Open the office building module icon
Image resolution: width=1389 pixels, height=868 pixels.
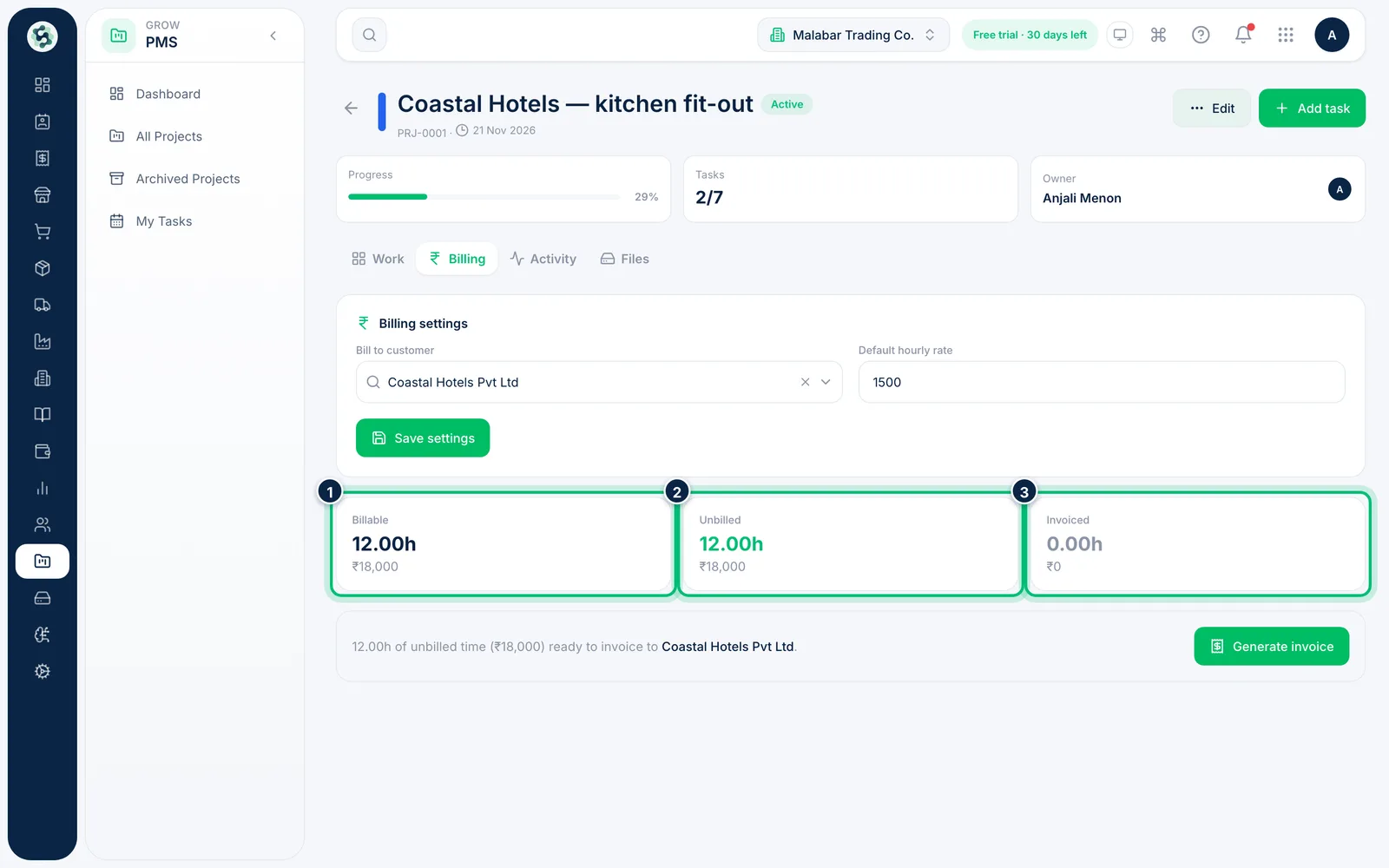point(42,378)
